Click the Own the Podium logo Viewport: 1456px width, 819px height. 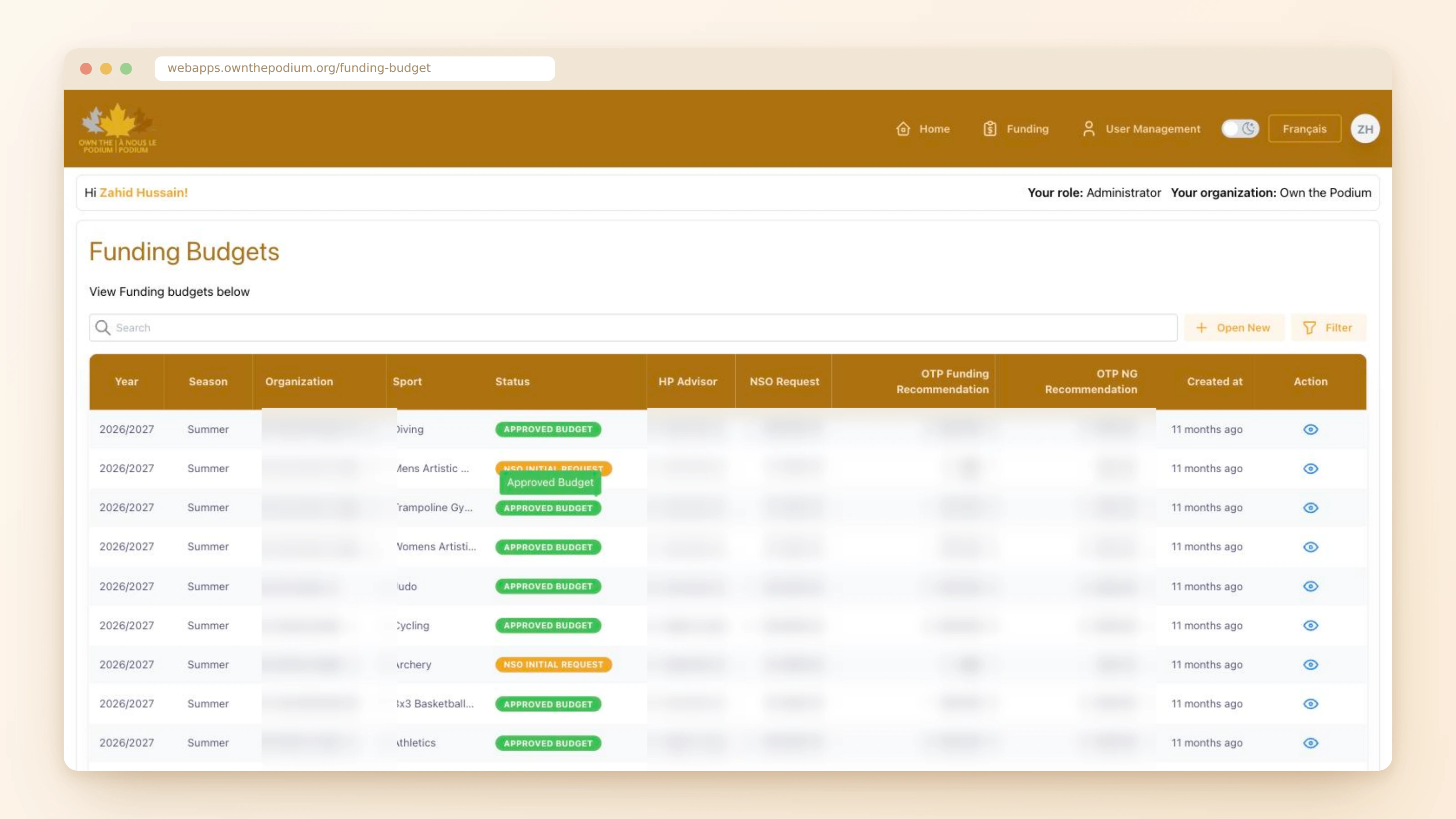pyautogui.click(x=117, y=128)
